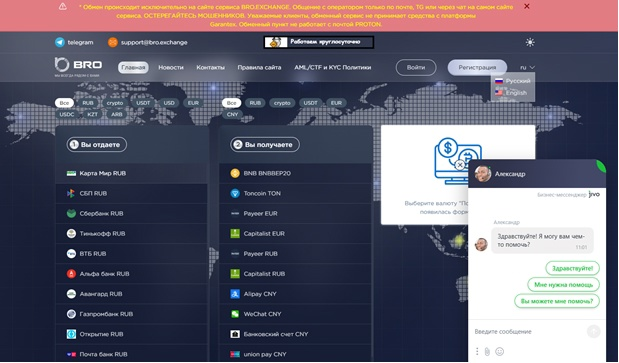619x363 pixels.
Task: Enable the CNY filter chip
Action: tap(233, 114)
